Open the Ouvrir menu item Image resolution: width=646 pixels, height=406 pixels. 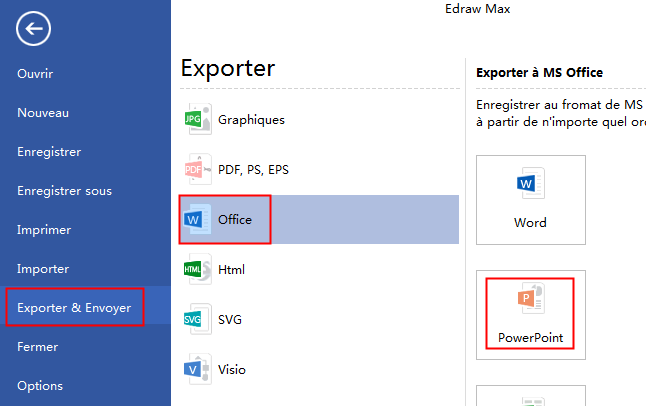[x=35, y=74]
